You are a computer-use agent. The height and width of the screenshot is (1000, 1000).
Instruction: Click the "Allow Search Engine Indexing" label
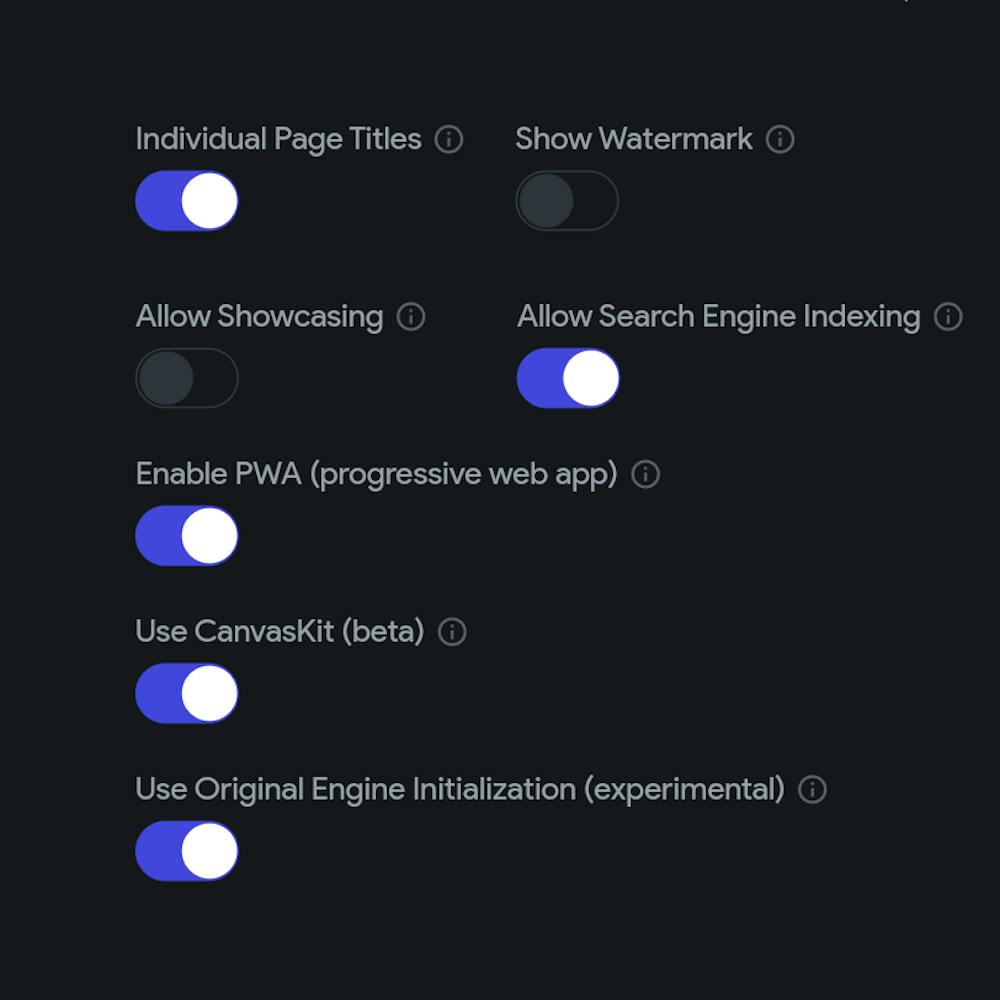click(718, 317)
